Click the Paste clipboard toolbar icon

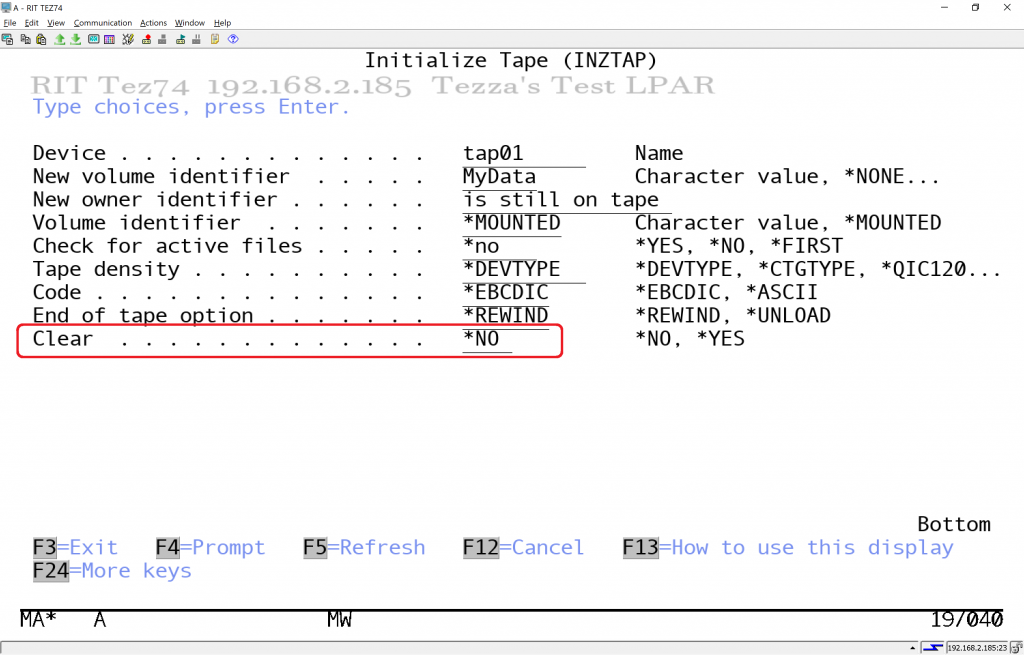point(41,40)
